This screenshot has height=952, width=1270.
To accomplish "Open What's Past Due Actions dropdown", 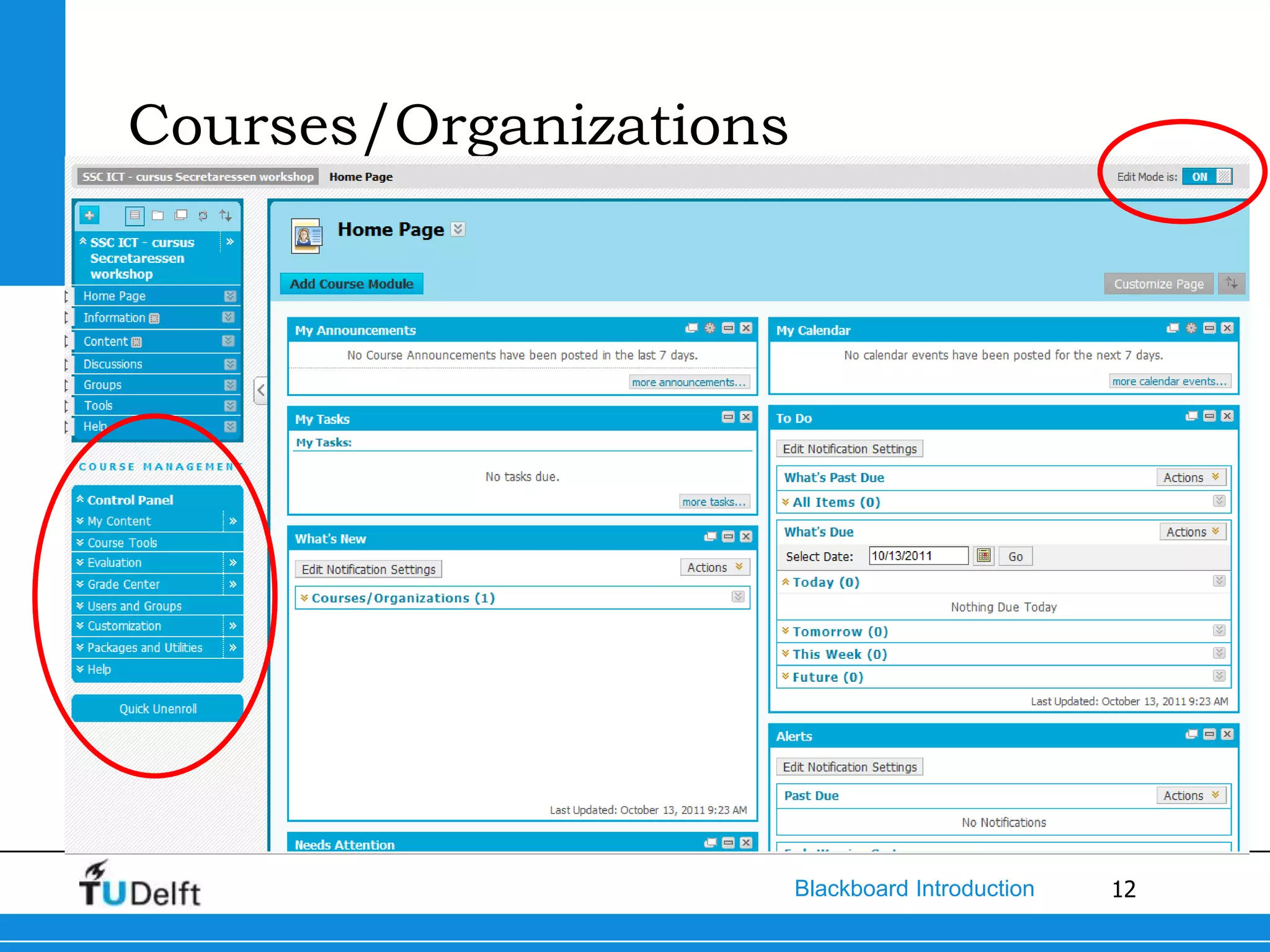I will tap(1191, 477).
